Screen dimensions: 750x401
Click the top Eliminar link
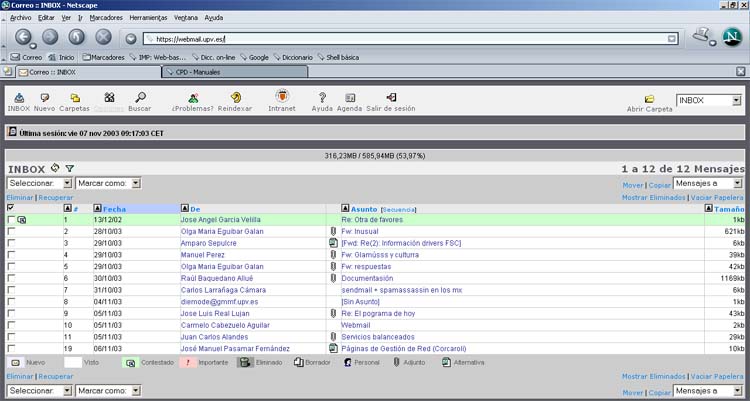[x=20, y=198]
